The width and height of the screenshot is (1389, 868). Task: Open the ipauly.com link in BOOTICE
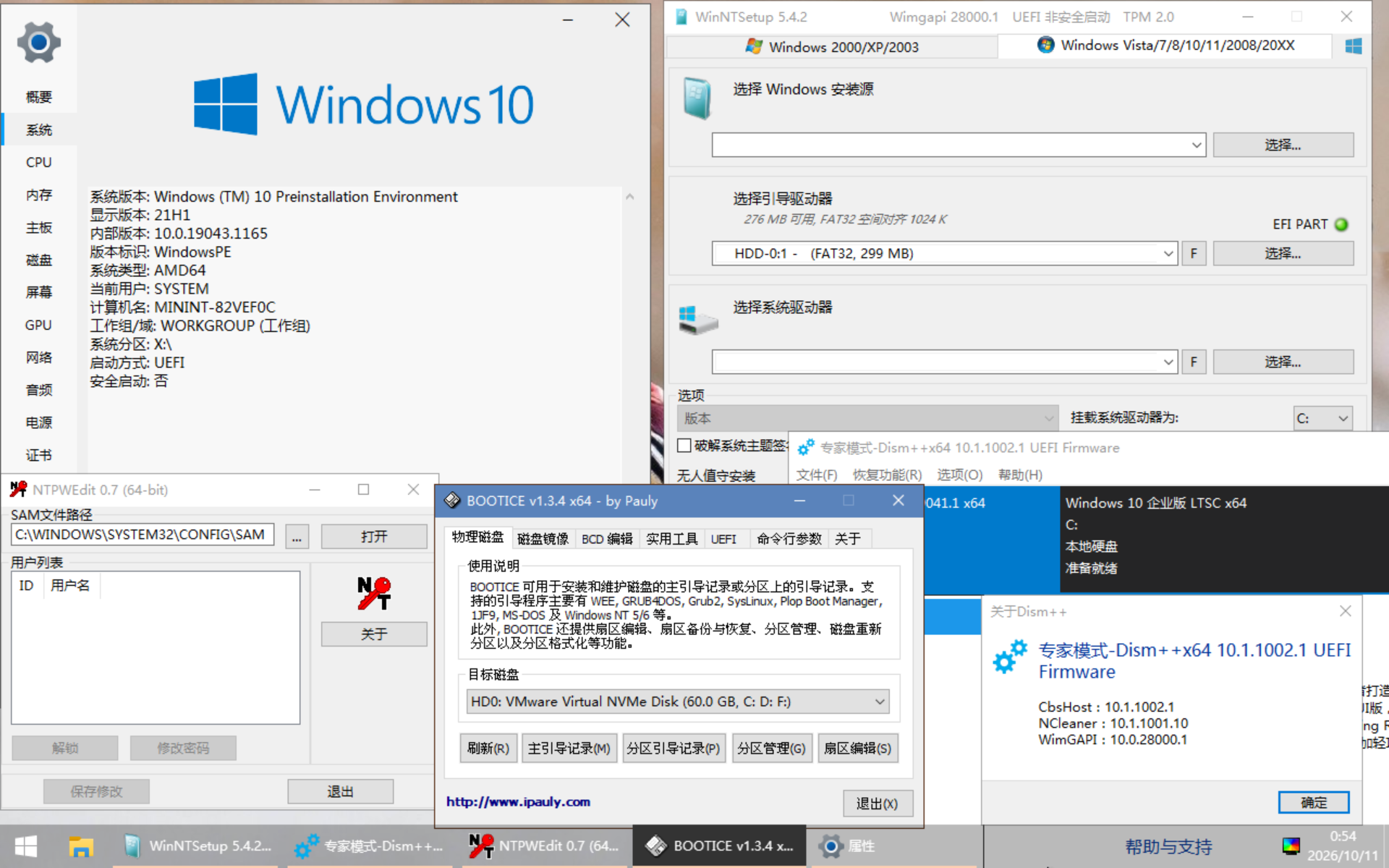(518, 801)
